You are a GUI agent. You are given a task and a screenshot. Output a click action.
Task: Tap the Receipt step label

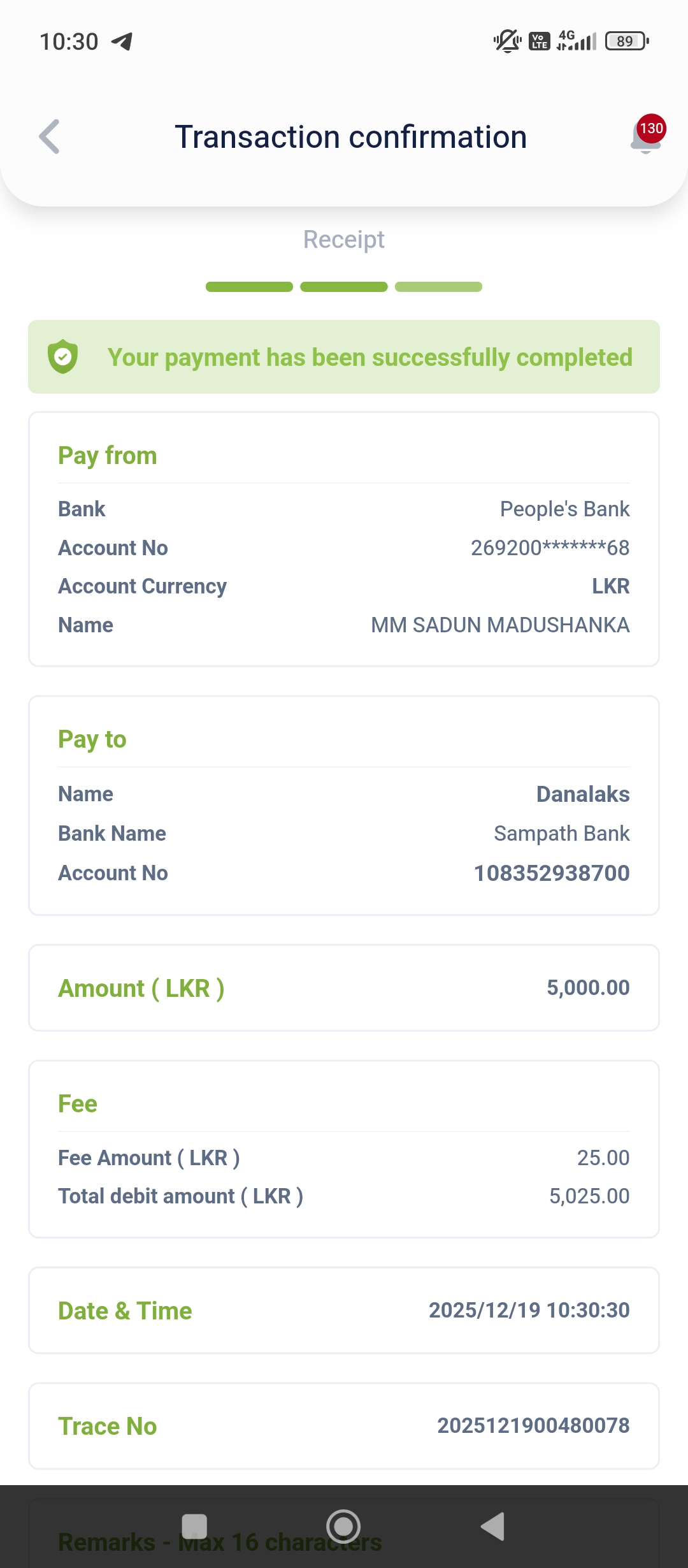(344, 240)
